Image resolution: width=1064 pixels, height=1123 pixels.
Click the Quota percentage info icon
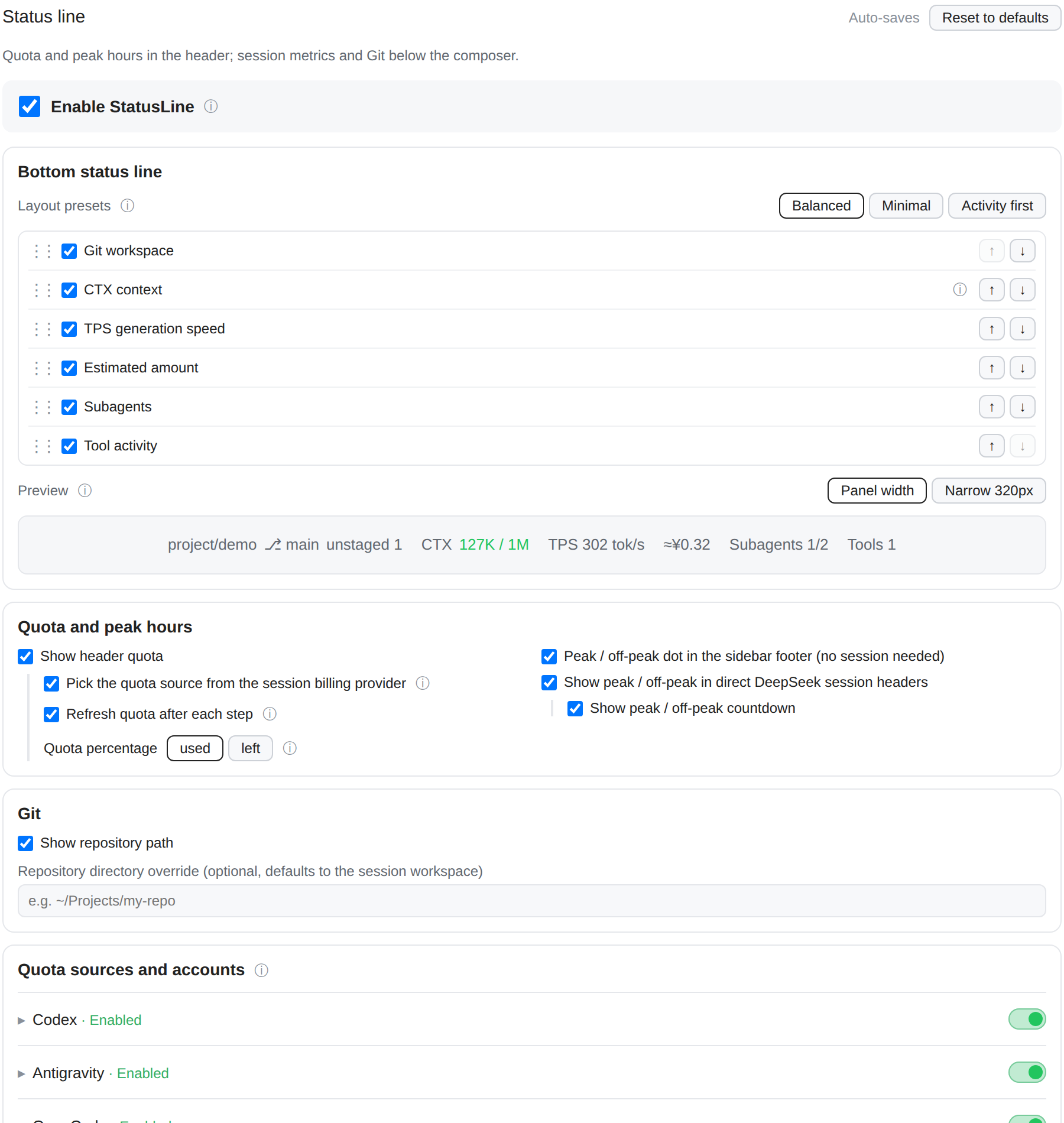290,748
